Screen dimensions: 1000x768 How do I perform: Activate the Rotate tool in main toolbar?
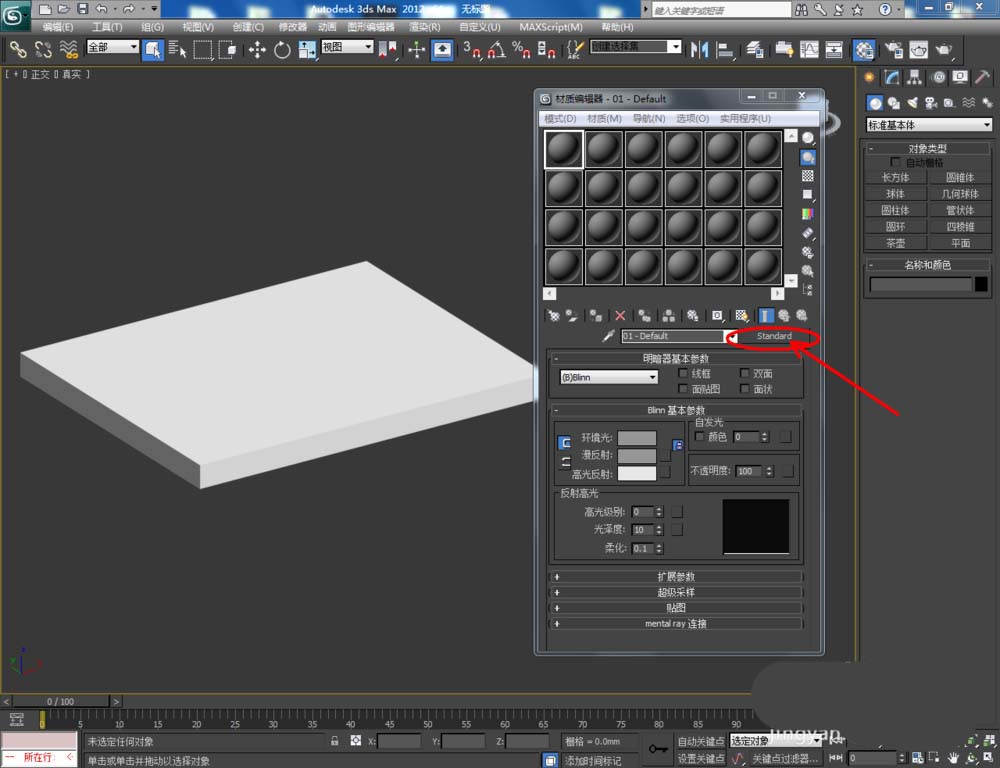[282, 49]
